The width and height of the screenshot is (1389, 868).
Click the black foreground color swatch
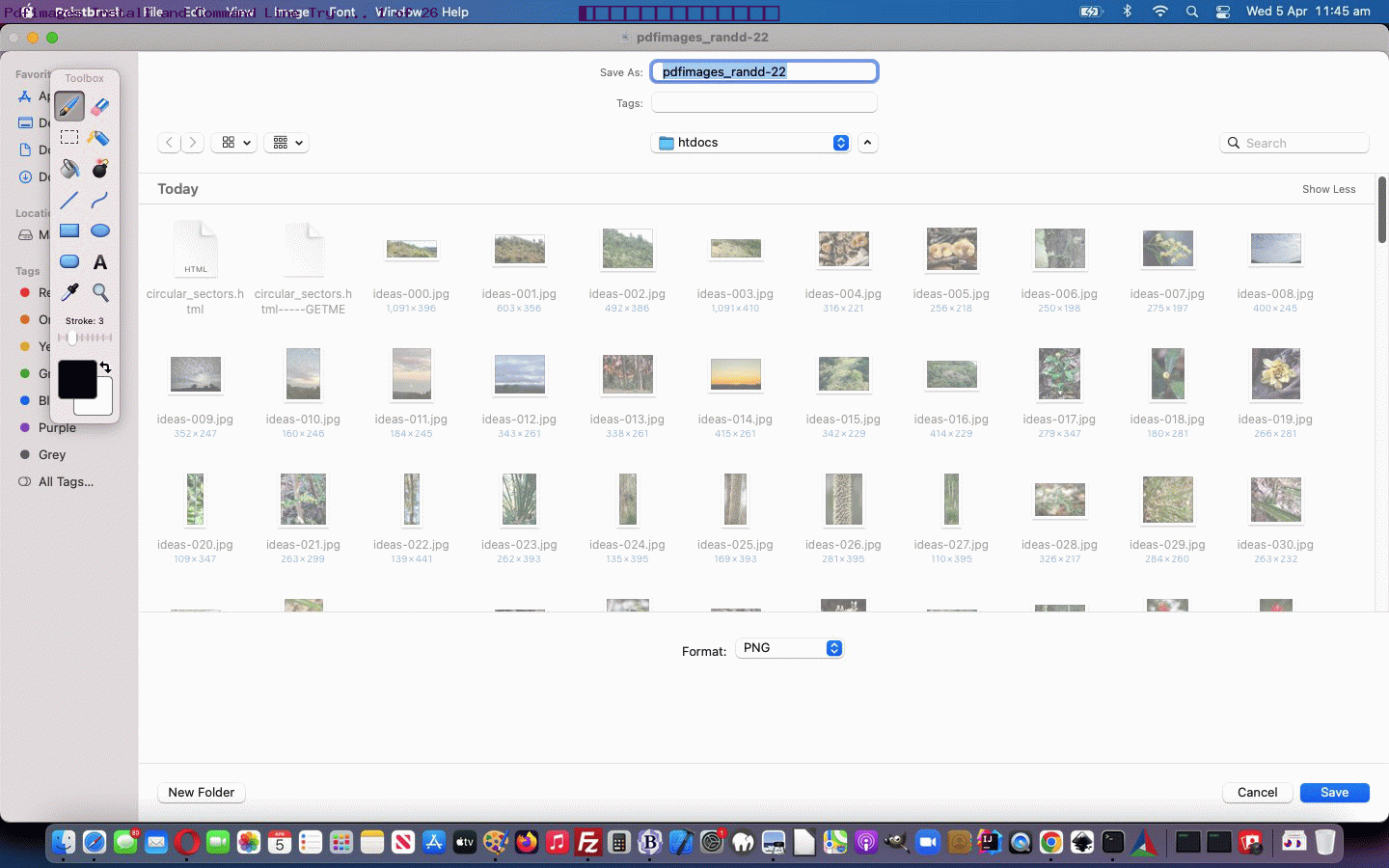click(76, 379)
